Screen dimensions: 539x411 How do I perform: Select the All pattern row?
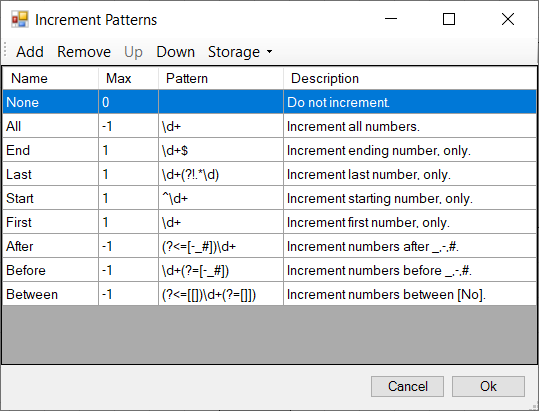[270, 126]
